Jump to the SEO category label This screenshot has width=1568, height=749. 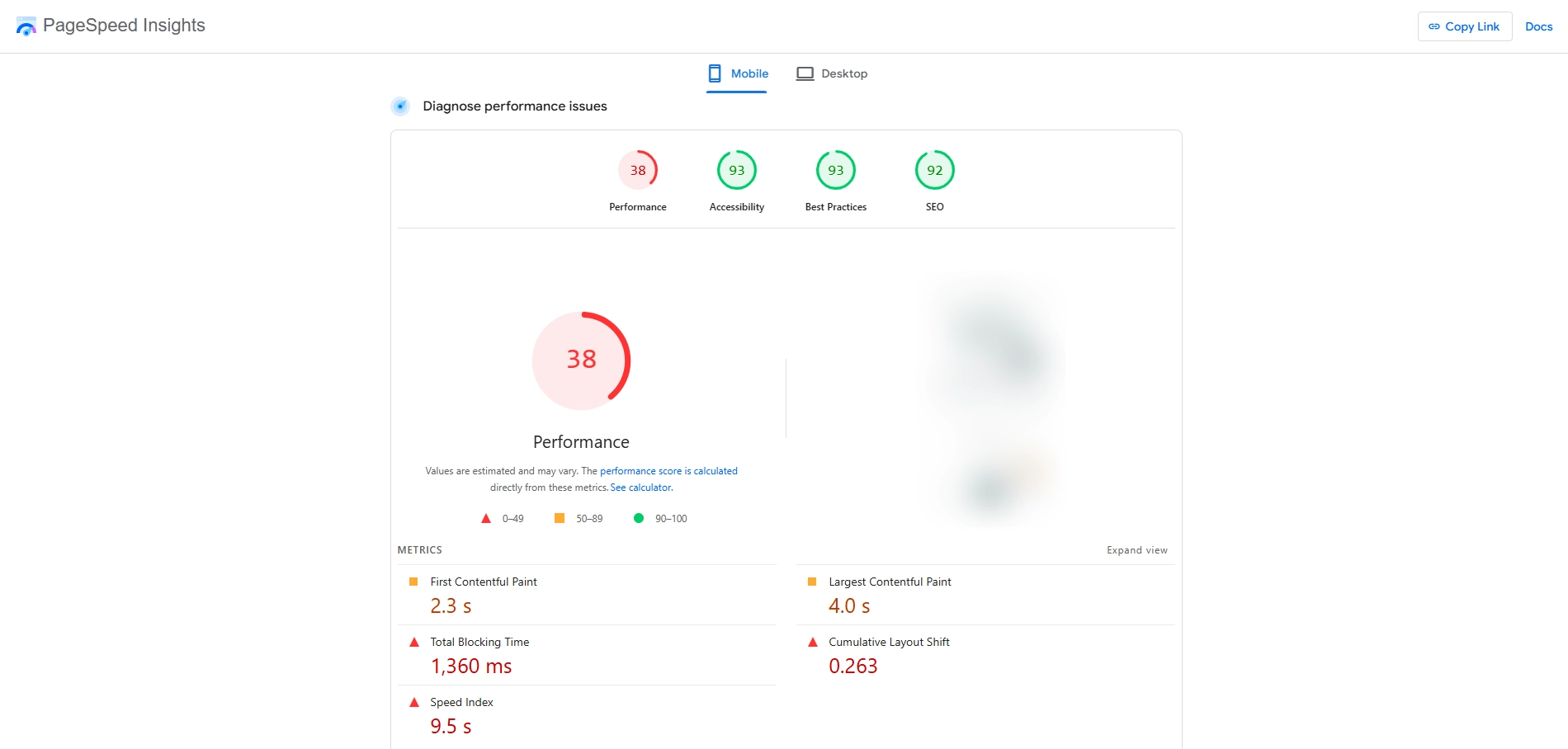click(x=935, y=207)
